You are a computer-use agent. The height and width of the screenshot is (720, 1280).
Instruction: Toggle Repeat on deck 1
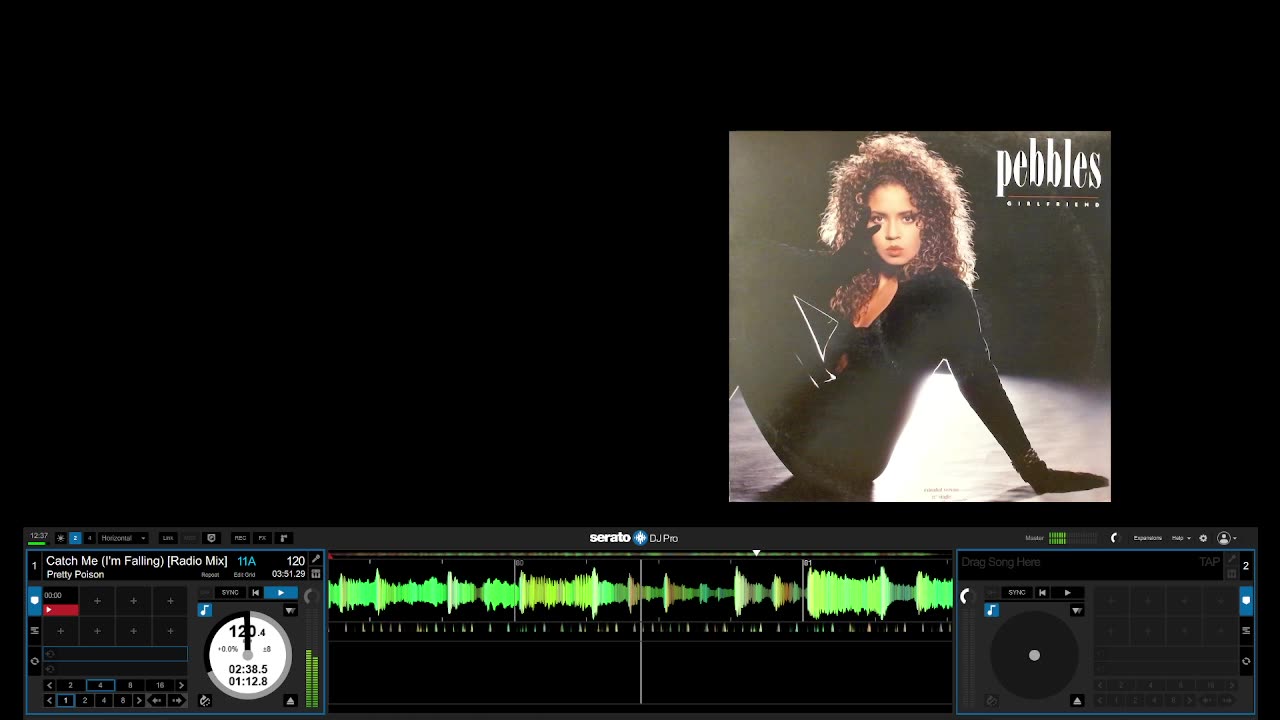click(210, 575)
